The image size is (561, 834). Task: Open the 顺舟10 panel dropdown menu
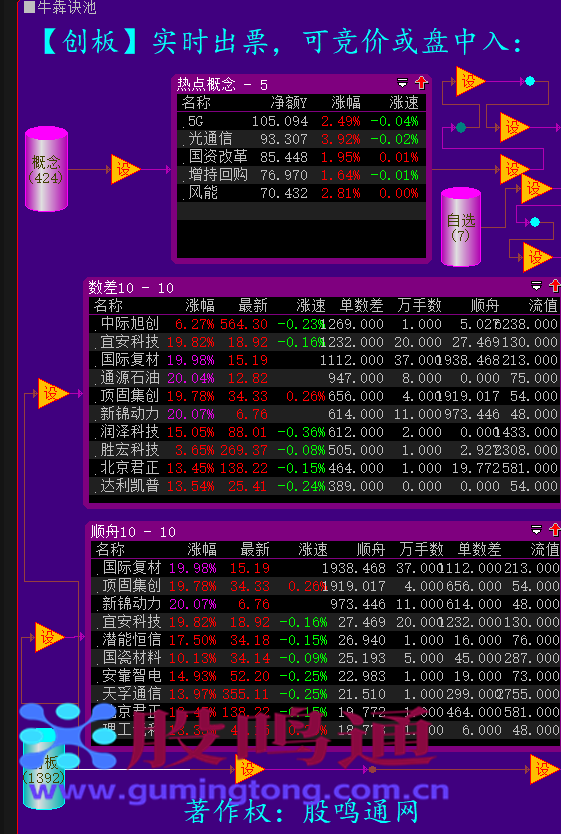coord(537,530)
